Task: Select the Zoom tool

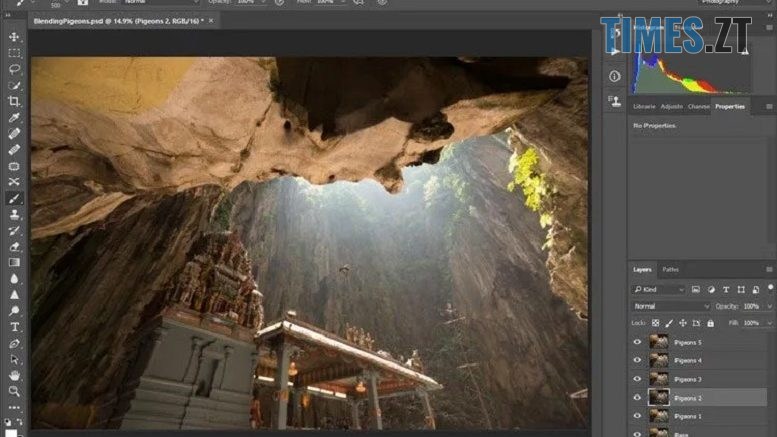Action: coord(14,391)
